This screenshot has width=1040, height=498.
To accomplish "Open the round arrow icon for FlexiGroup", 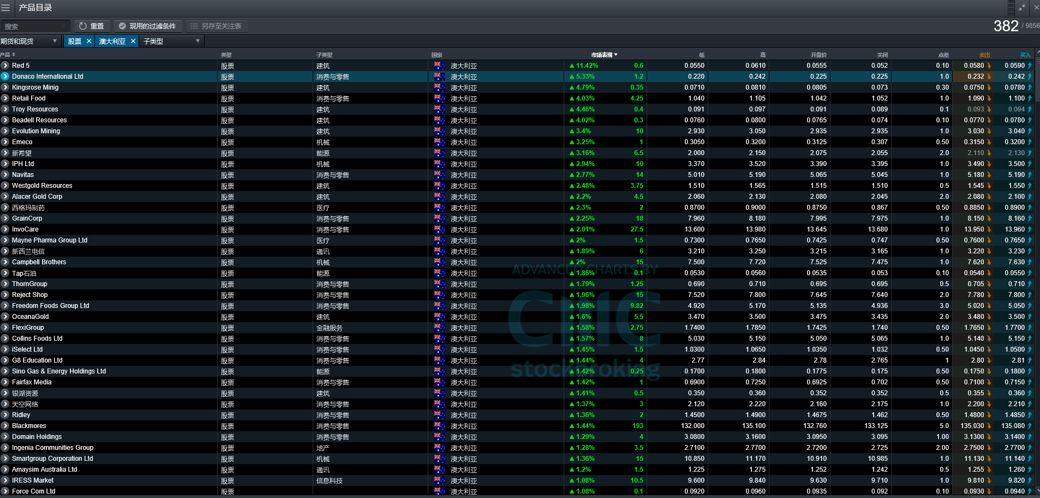I will pos(5,328).
